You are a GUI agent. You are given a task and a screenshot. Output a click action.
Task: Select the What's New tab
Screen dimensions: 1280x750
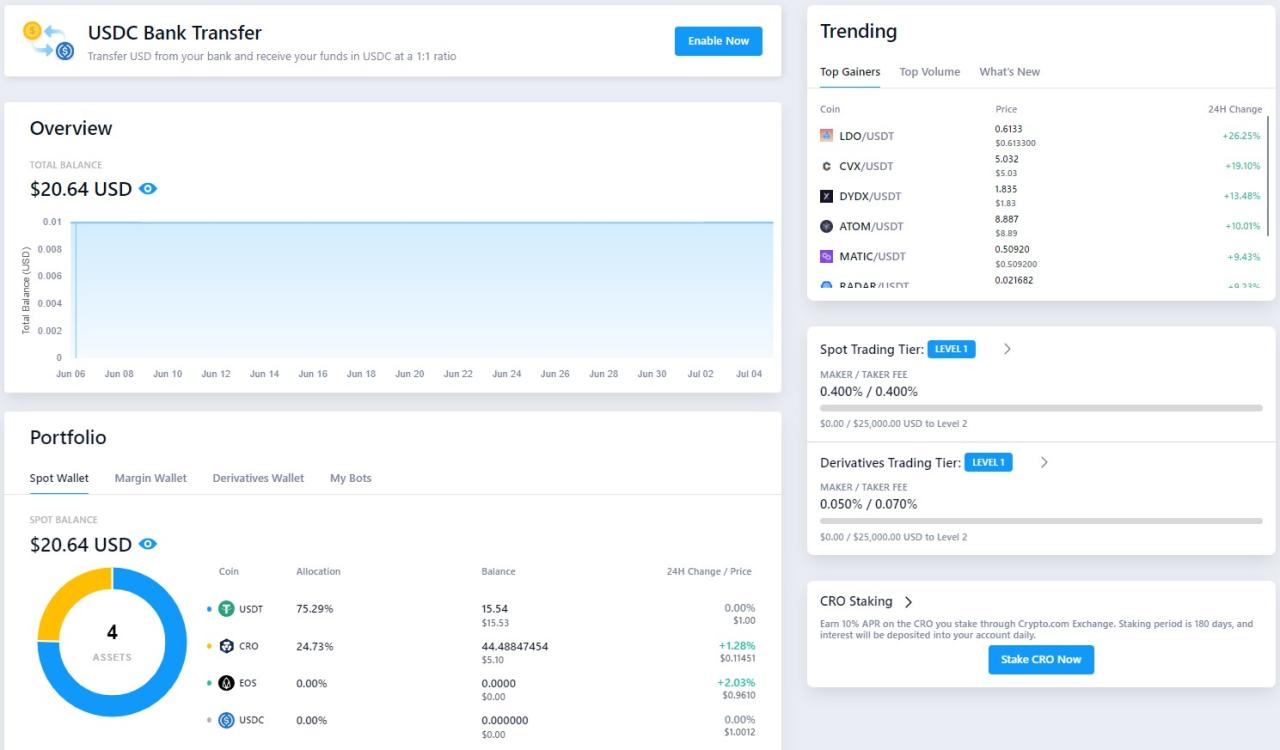click(1009, 72)
